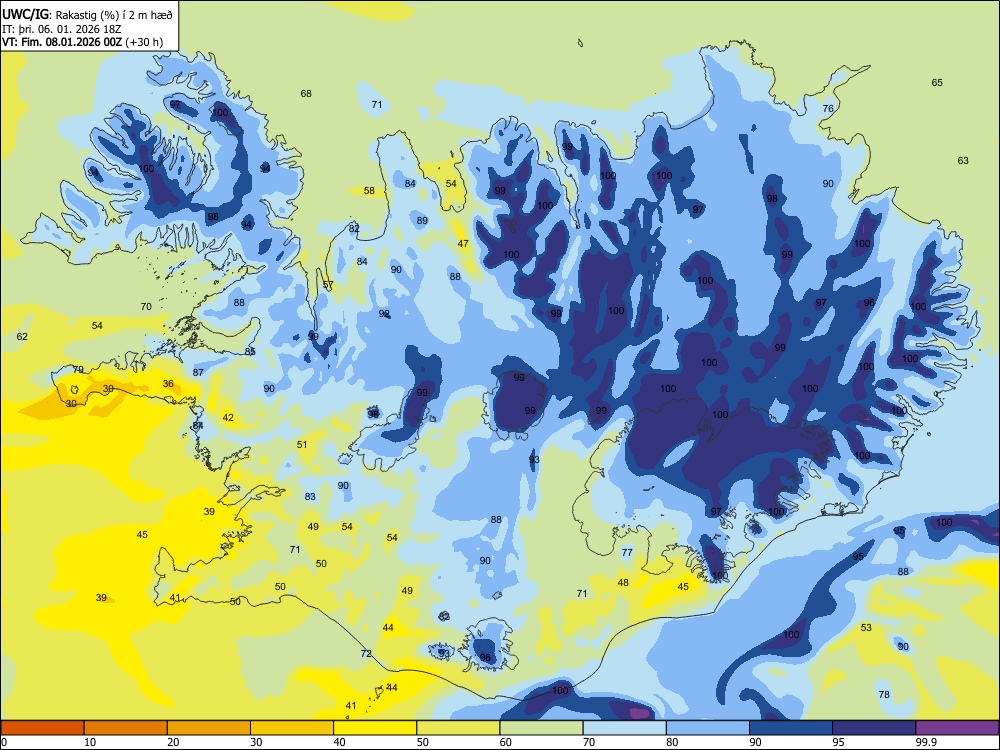Click the 0–10 dark orange legend swatch
This screenshot has width=1000, height=750.
point(42,728)
